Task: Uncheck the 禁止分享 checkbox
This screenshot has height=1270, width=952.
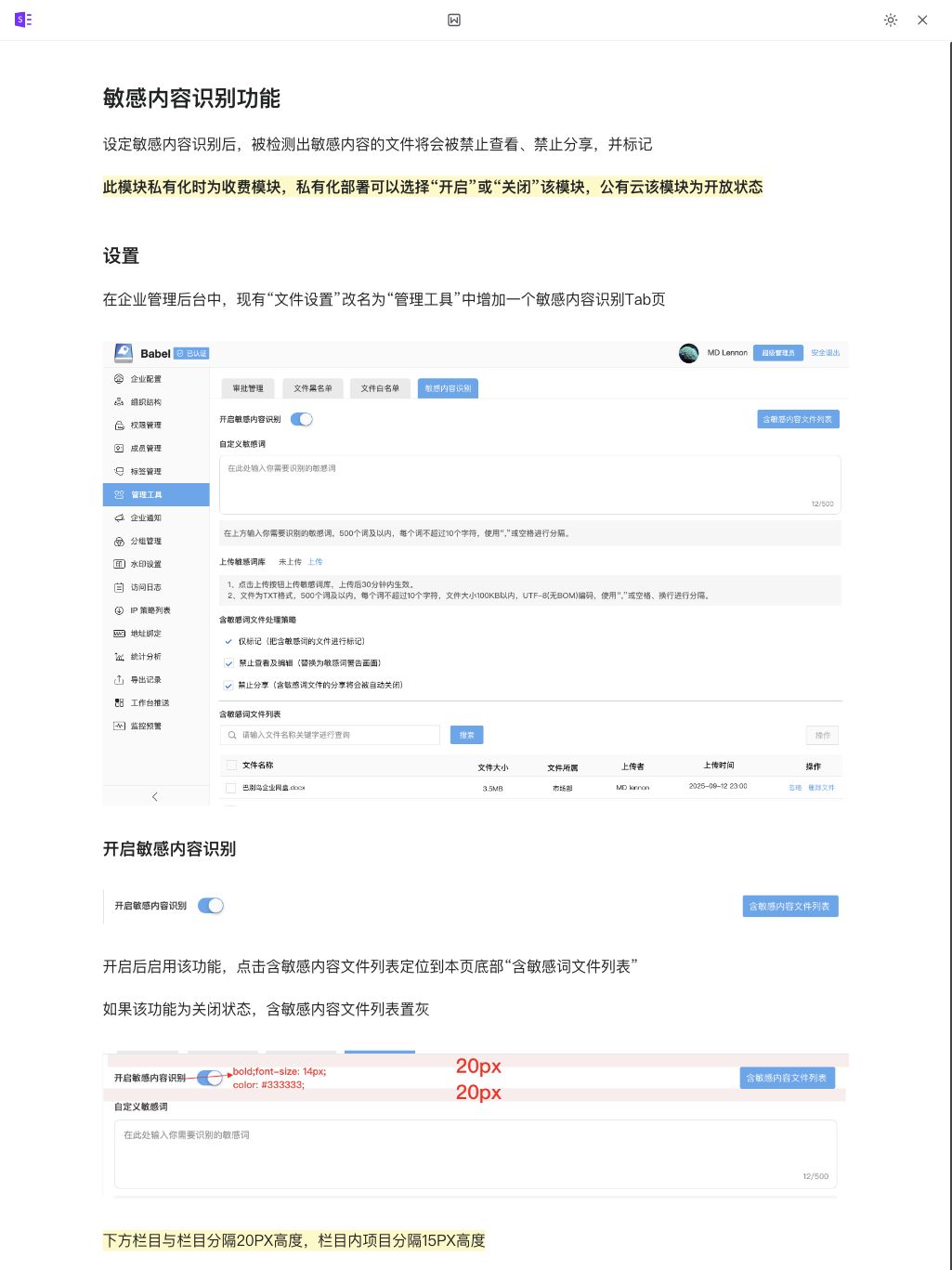Action: click(228, 685)
